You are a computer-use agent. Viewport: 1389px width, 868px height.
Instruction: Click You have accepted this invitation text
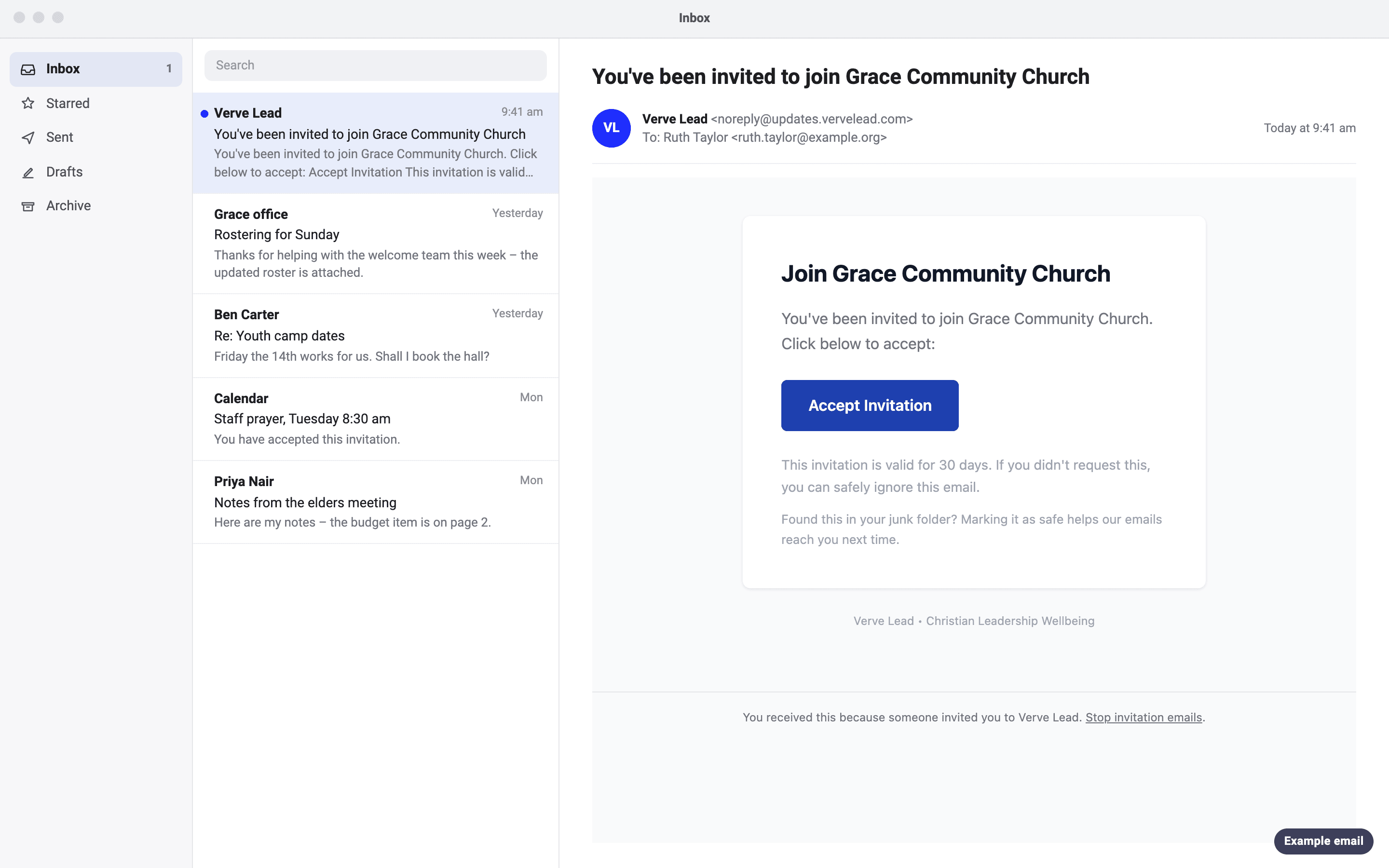tap(307, 440)
